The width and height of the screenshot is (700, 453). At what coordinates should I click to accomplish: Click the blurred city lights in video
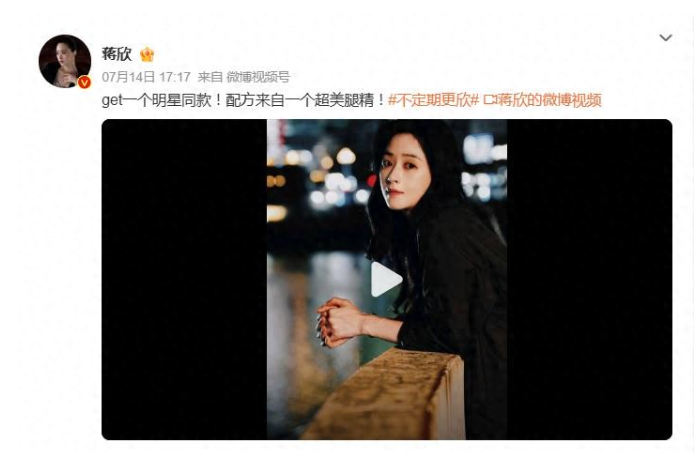click(319, 176)
